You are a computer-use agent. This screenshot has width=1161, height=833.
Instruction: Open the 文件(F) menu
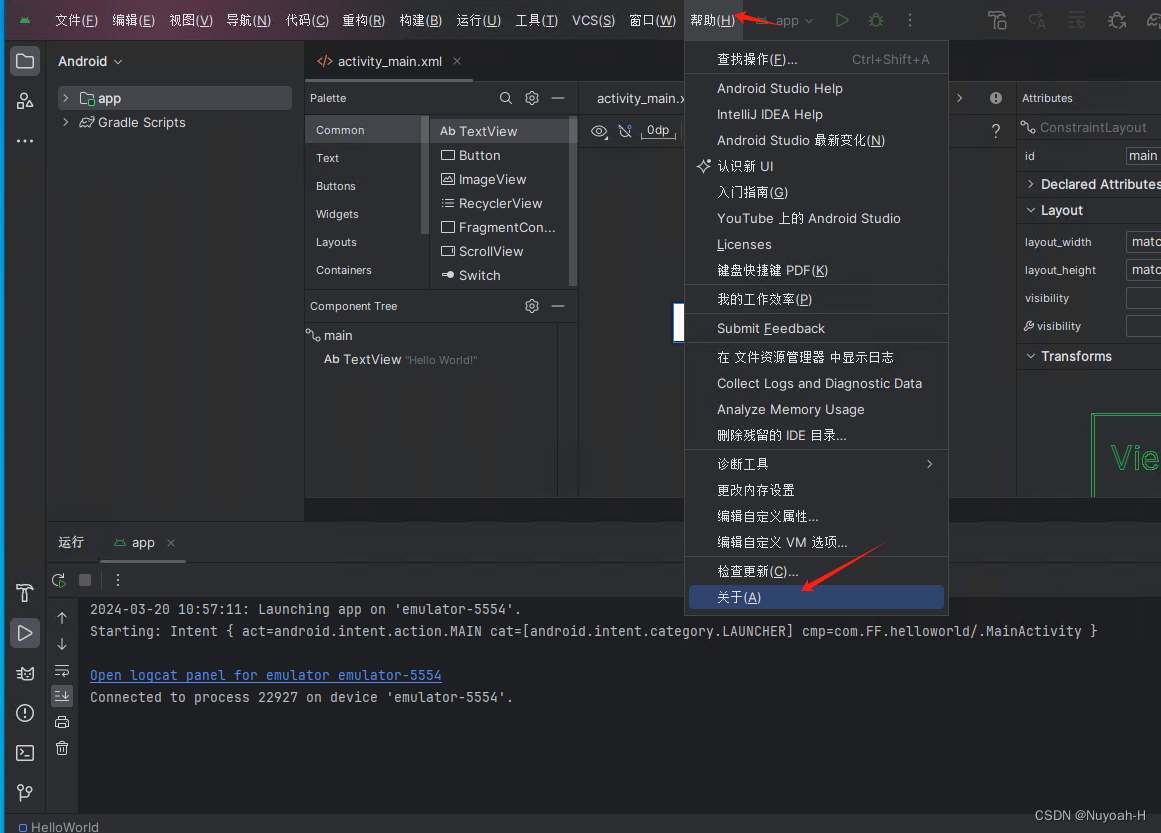tap(76, 21)
